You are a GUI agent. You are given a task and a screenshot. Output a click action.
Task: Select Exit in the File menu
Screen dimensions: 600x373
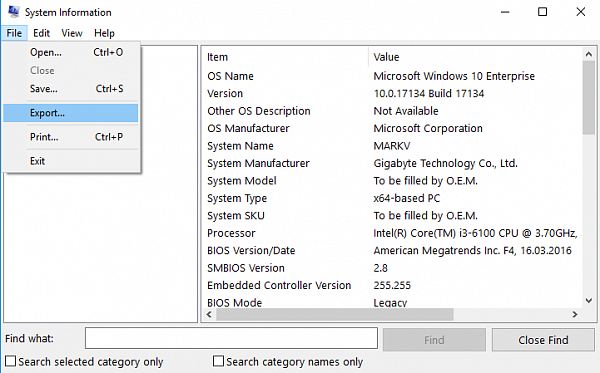point(71,161)
